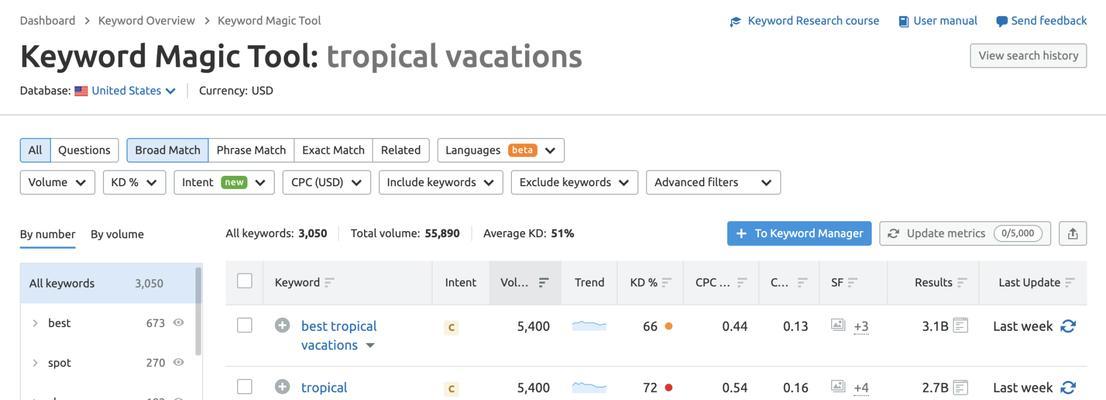Select the By volume tab
The image size is (1106, 400).
(x=117, y=234)
